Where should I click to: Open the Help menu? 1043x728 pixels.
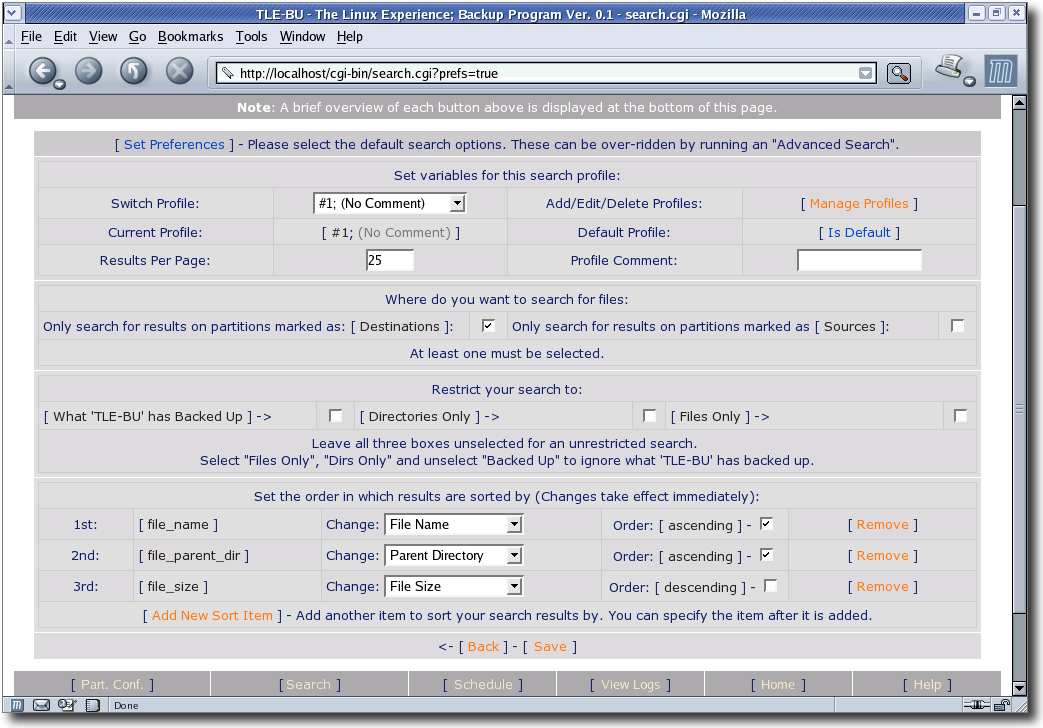349,37
